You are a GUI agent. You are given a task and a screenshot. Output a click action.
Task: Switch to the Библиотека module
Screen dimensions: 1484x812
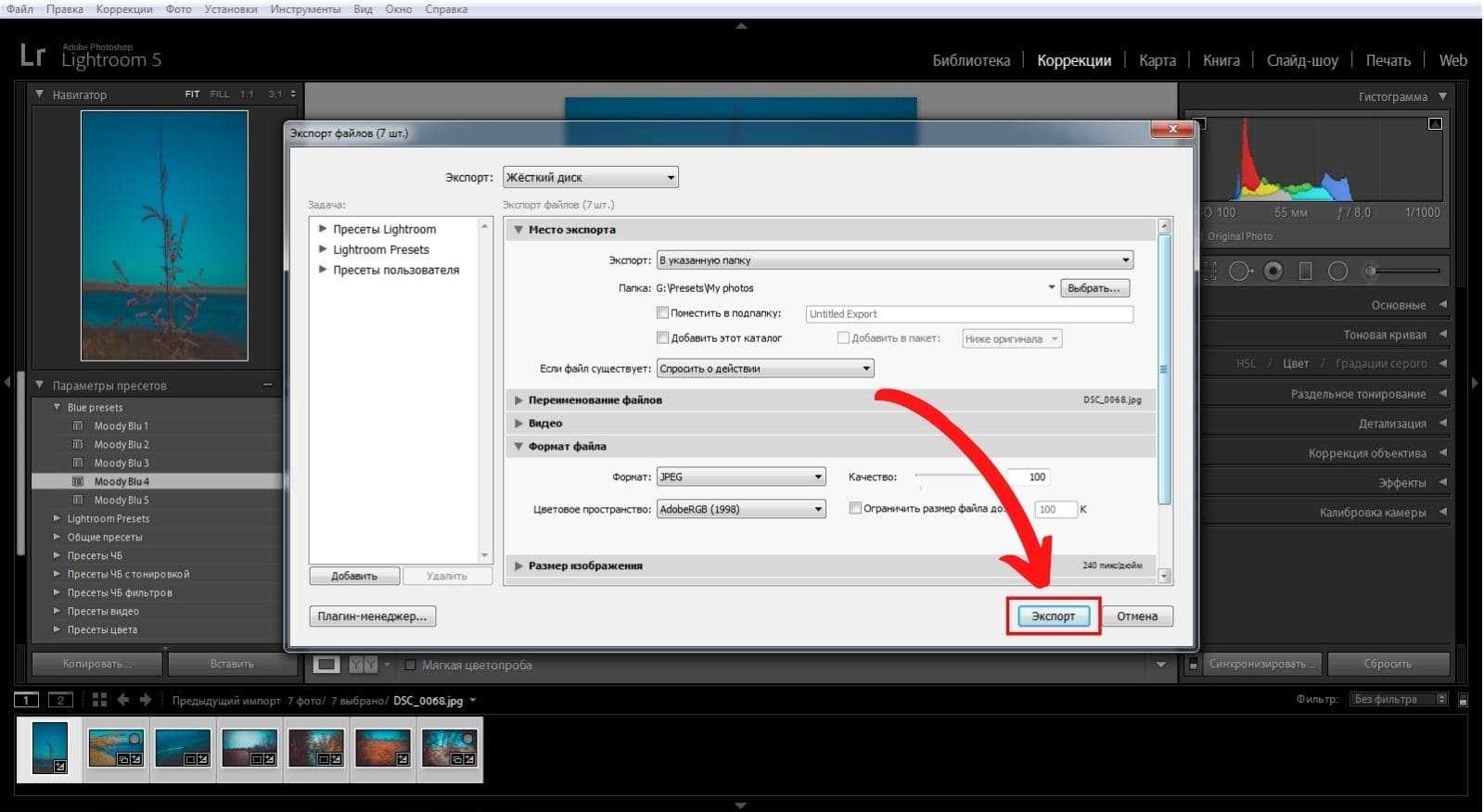(x=971, y=60)
